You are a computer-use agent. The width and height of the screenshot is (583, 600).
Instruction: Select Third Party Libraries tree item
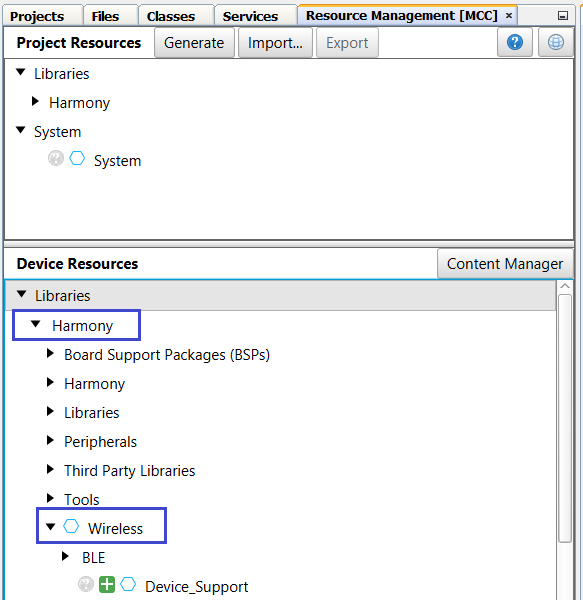pyautogui.click(x=130, y=471)
